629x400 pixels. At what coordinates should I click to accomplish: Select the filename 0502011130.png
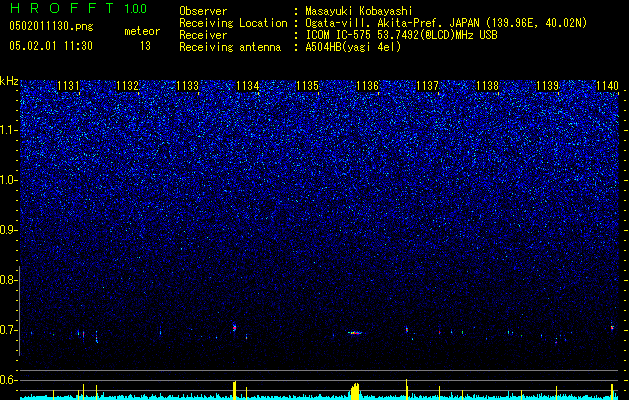point(51,26)
